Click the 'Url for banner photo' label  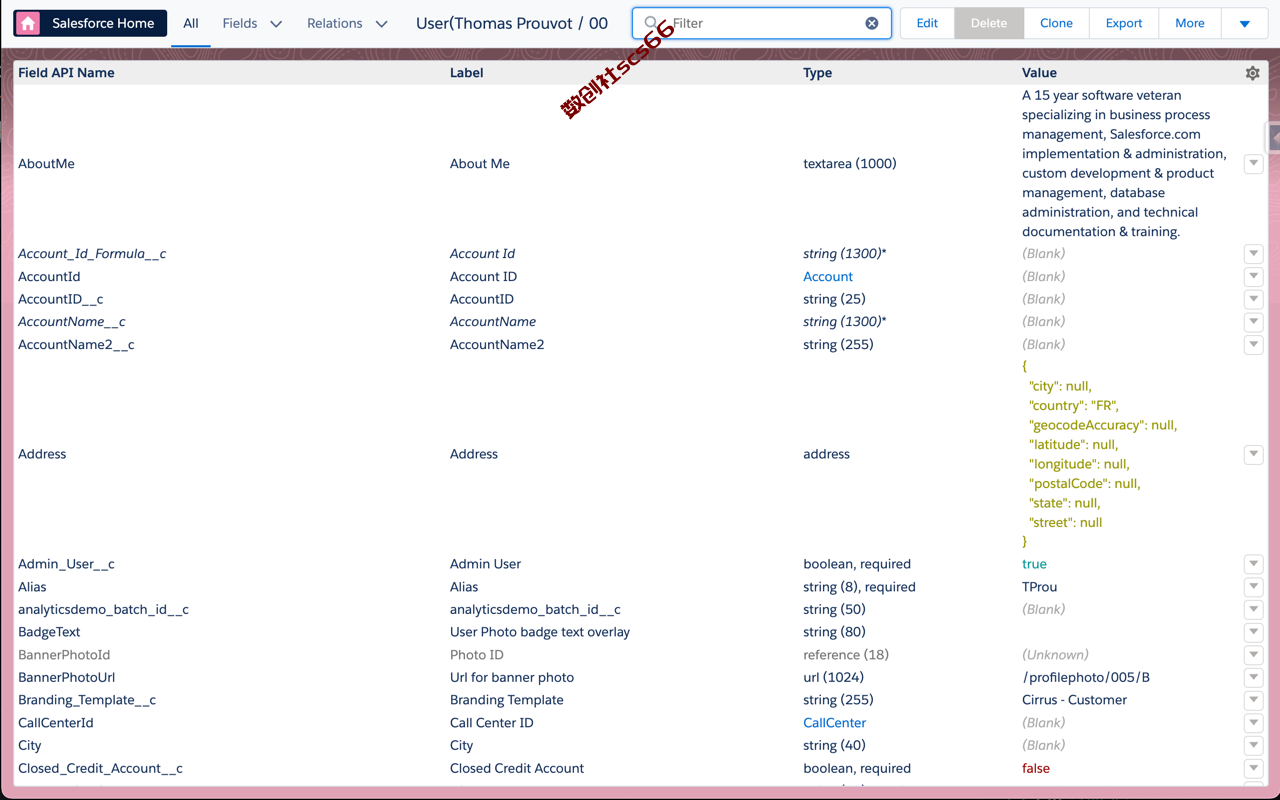click(512, 677)
